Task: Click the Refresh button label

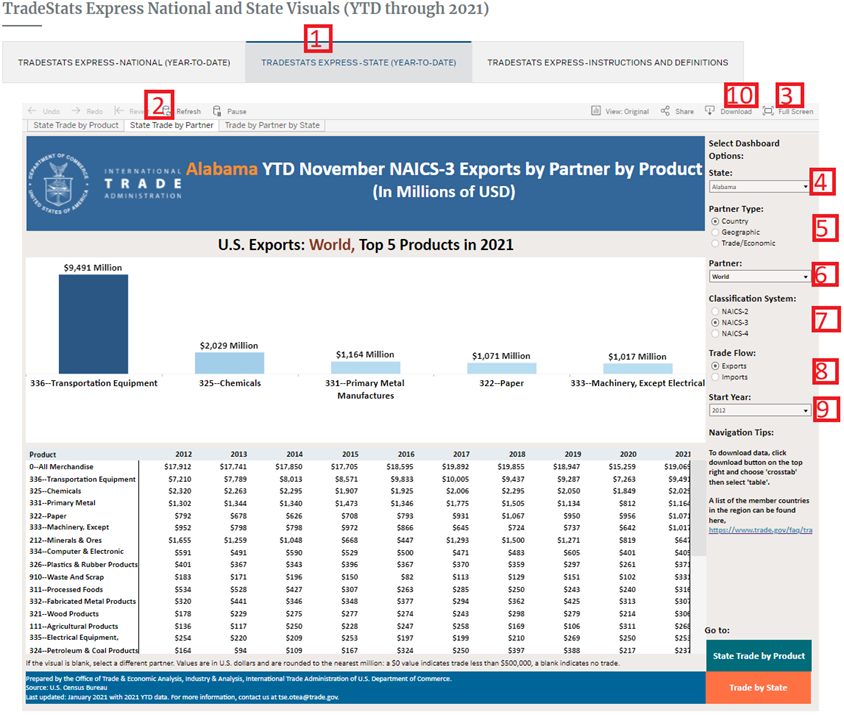Action: 188,111
